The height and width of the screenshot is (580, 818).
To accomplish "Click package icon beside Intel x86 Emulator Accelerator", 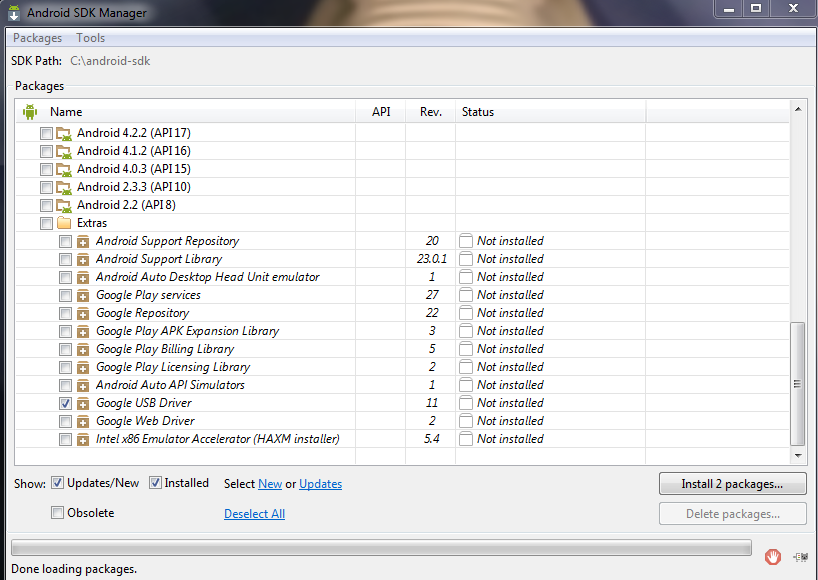I will click(82, 440).
